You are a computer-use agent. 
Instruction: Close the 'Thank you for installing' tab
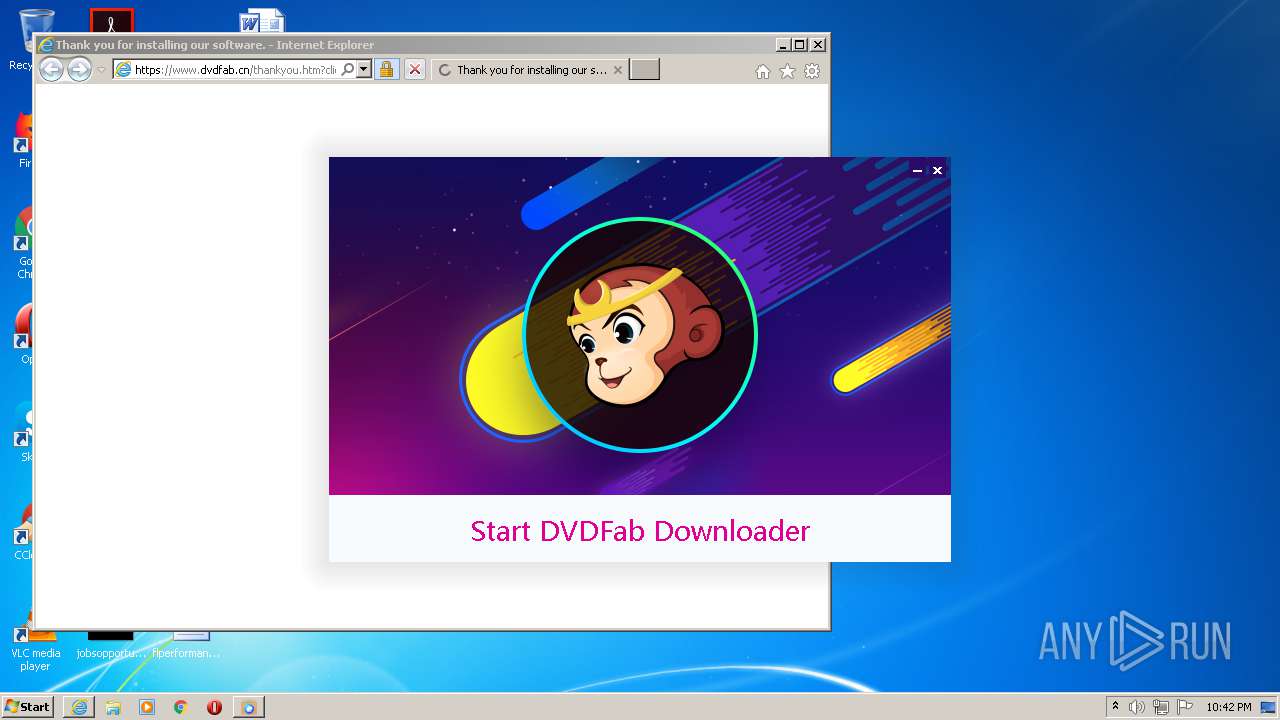click(617, 70)
